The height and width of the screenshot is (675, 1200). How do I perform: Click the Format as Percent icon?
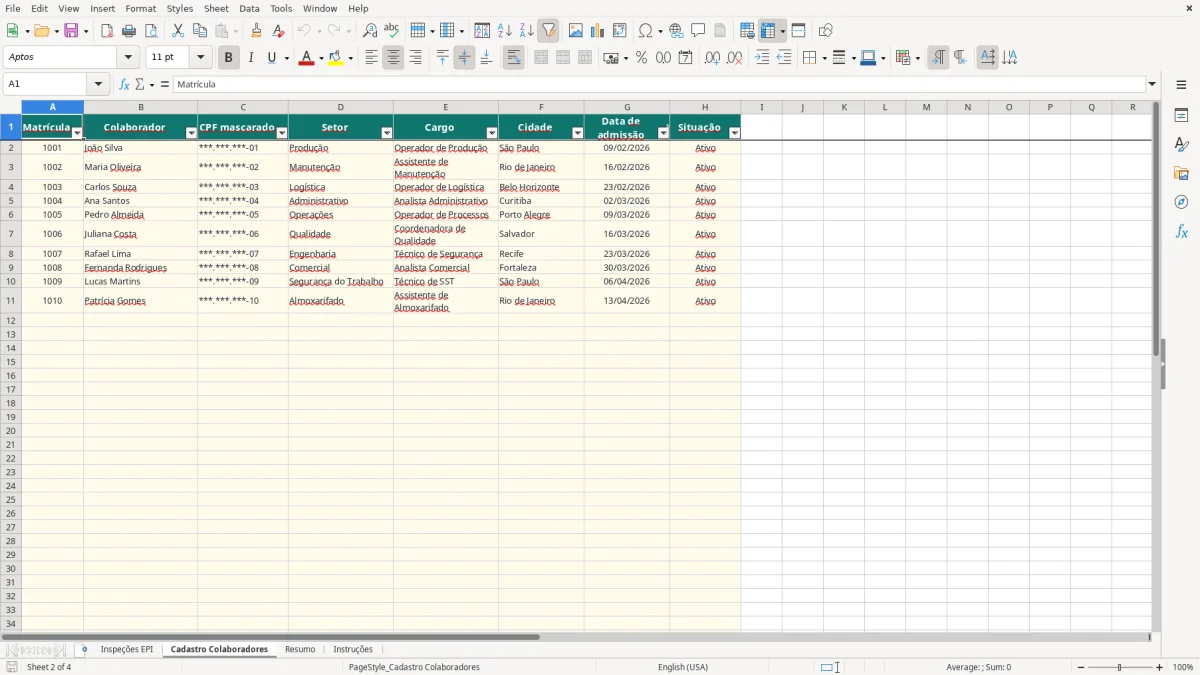(642, 58)
